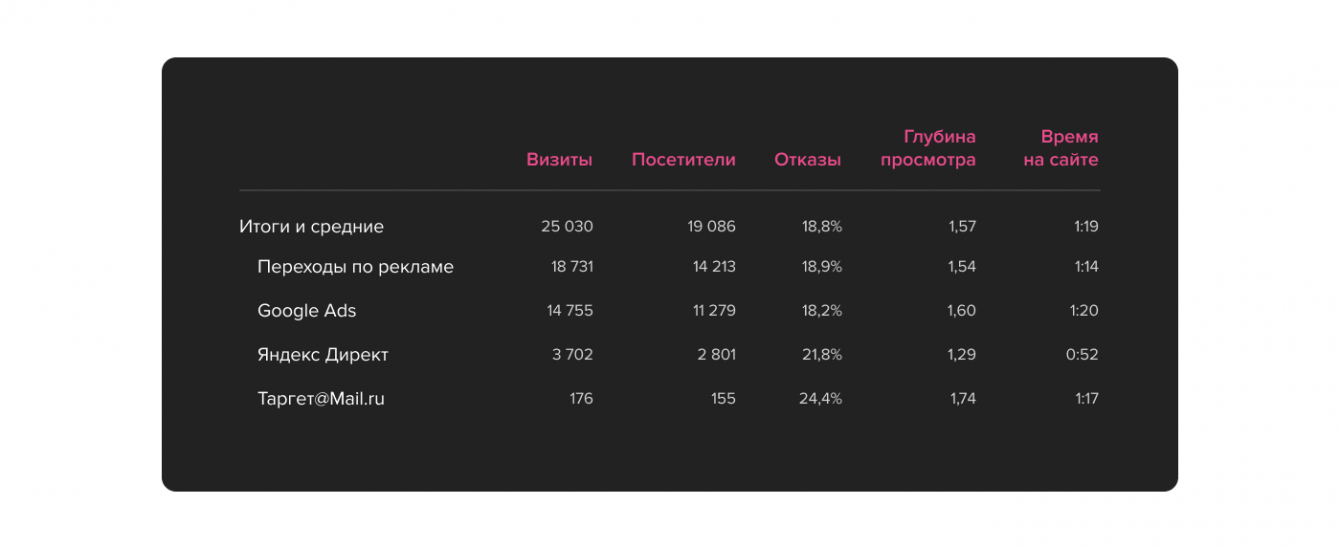Click Google Ads view depth 1,60
The image size is (1340, 549).
pos(961,311)
